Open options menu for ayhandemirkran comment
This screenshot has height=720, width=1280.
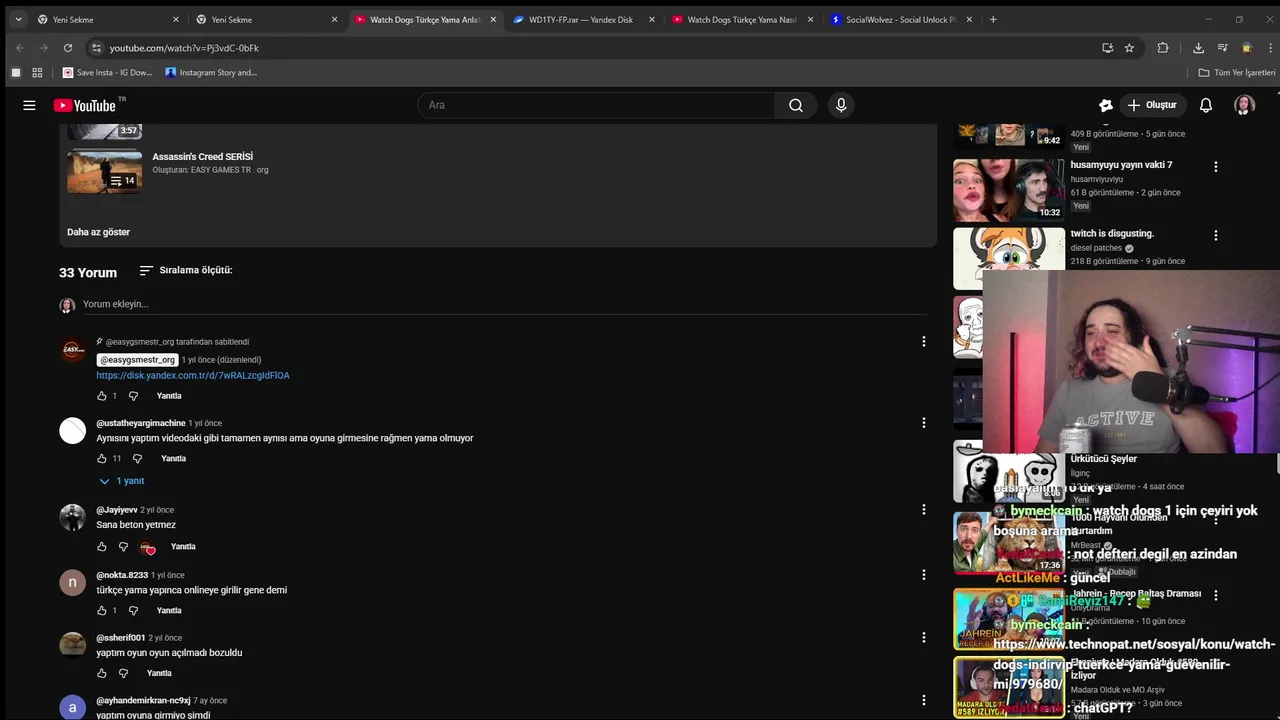pos(923,700)
